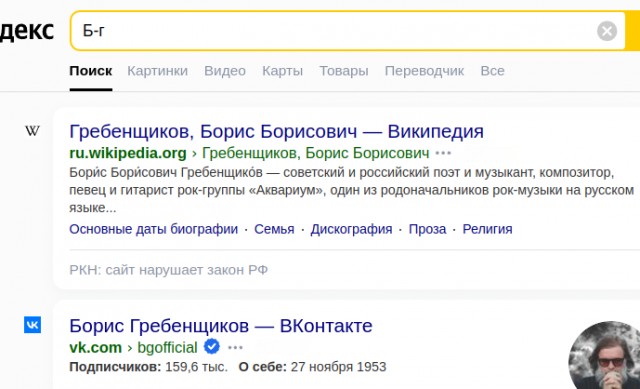Click the Yandex search input field
The height and width of the screenshot is (389, 640).
(348, 31)
